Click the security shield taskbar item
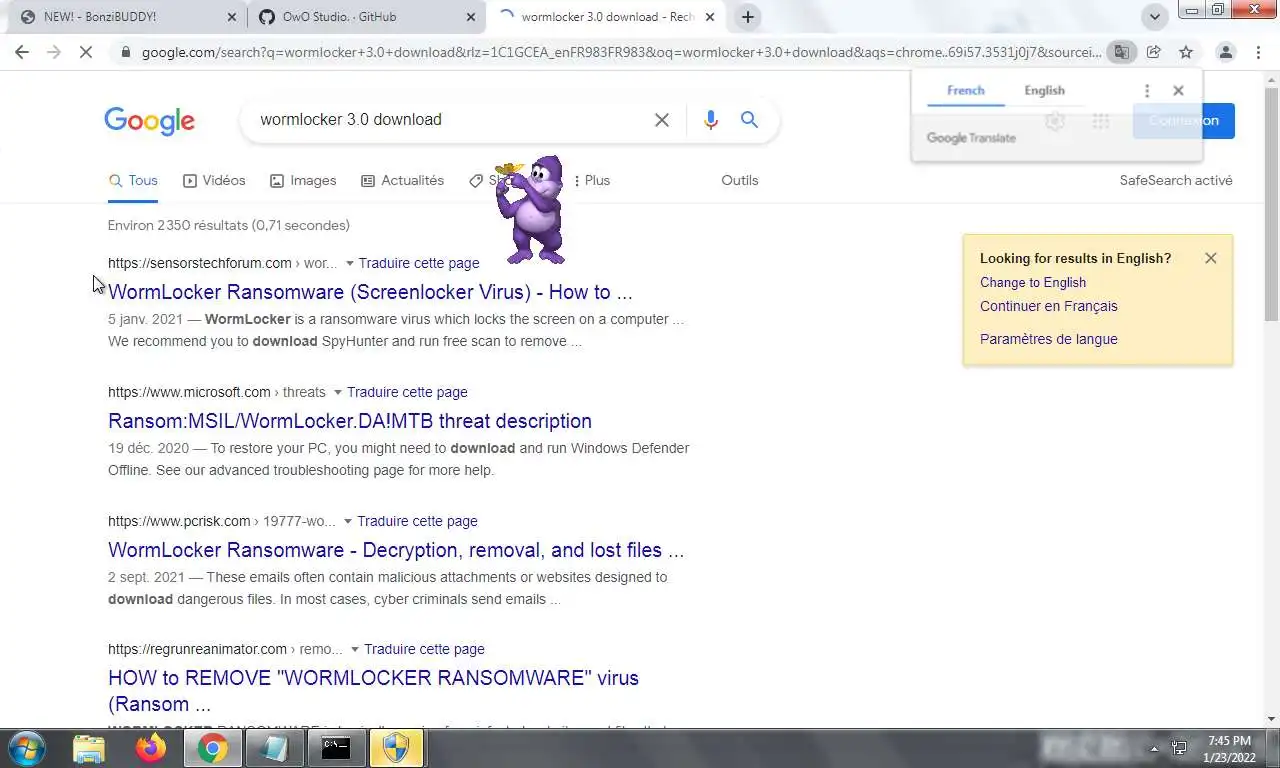The height and width of the screenshot is (768, 1280). tap(397, 748)
